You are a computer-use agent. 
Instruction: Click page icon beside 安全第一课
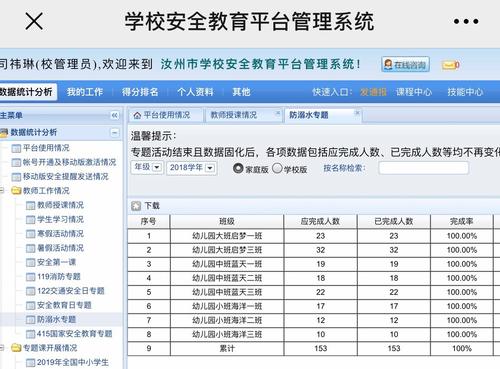[x=30, y=263]
